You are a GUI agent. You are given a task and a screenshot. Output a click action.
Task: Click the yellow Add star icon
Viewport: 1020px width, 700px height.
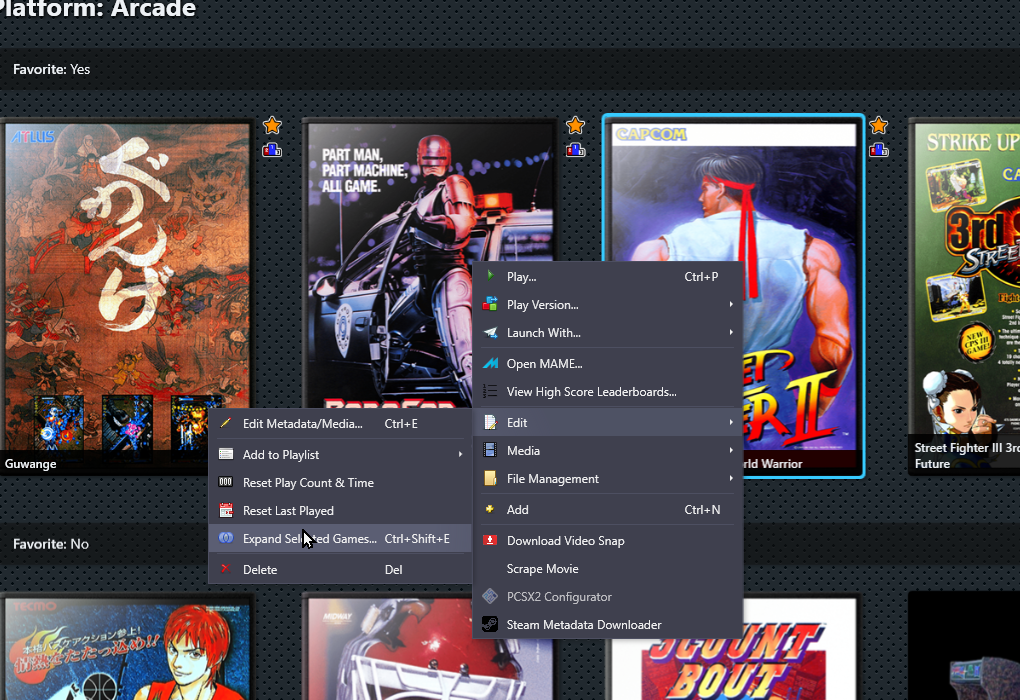pos(490,509)
